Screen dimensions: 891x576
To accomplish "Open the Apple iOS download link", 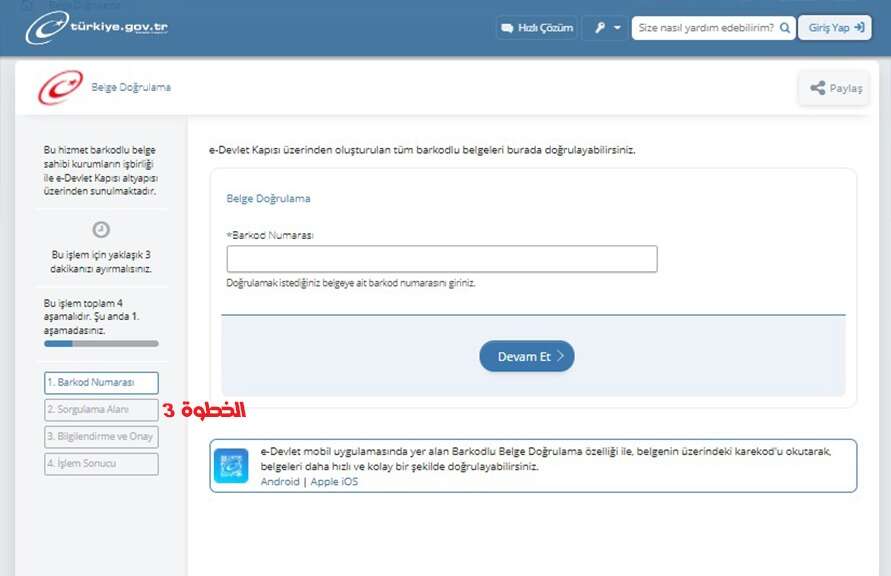I will 334,482.
